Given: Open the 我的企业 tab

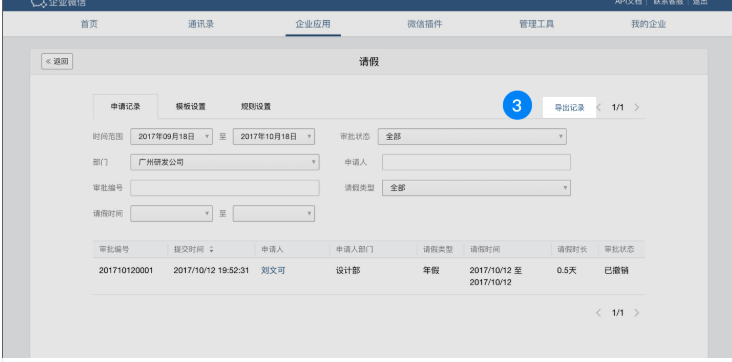Looking at the screenshot, I should pos(648,24).
